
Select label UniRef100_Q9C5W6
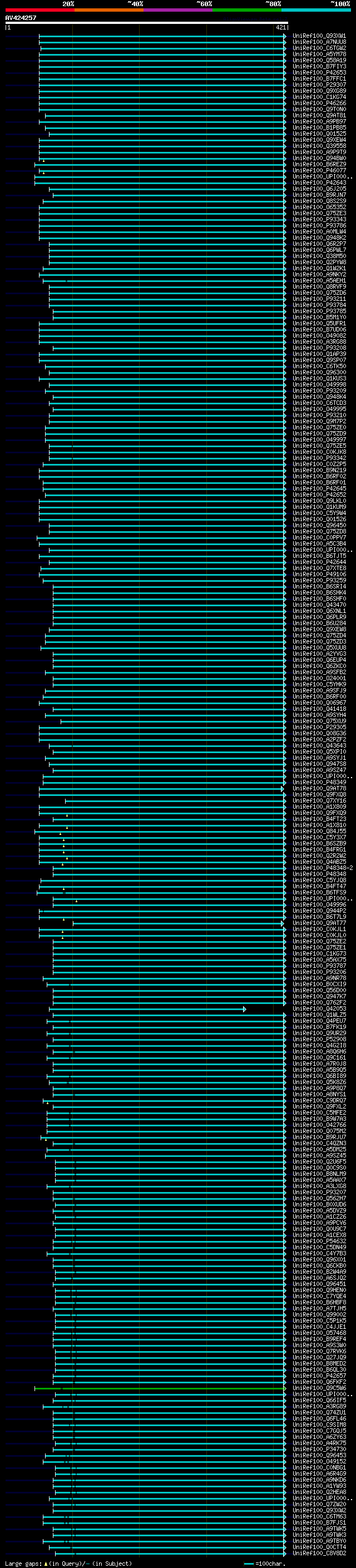pyautogui.click(x=319, y=1388)
